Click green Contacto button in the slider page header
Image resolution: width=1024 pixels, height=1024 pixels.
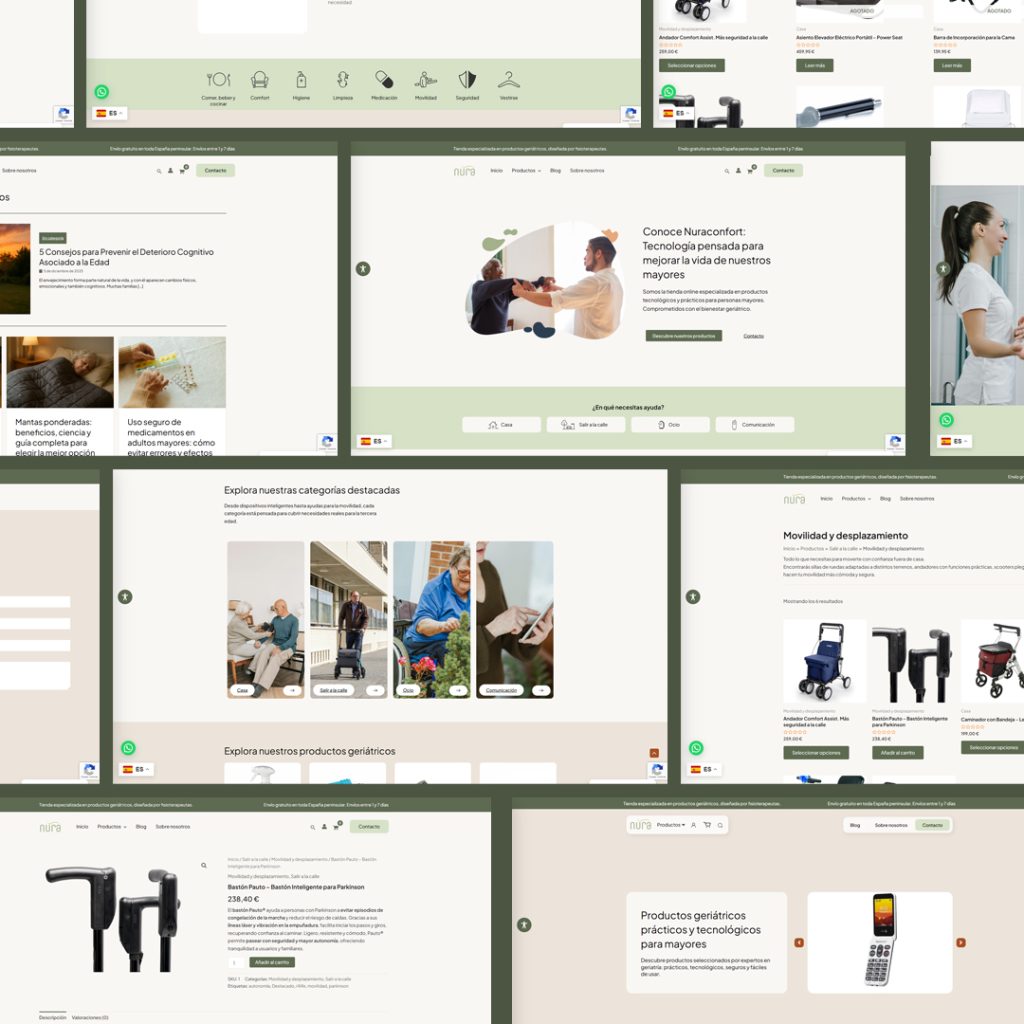click(x=933, y=825)
